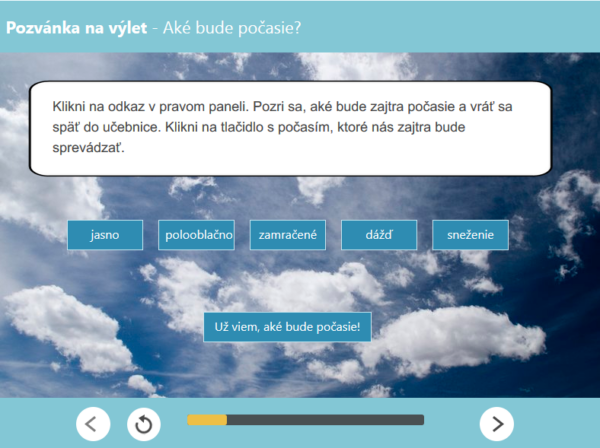
Task: Click 'Už viem, aké bude počasie!' button
Action: (287, 327)
